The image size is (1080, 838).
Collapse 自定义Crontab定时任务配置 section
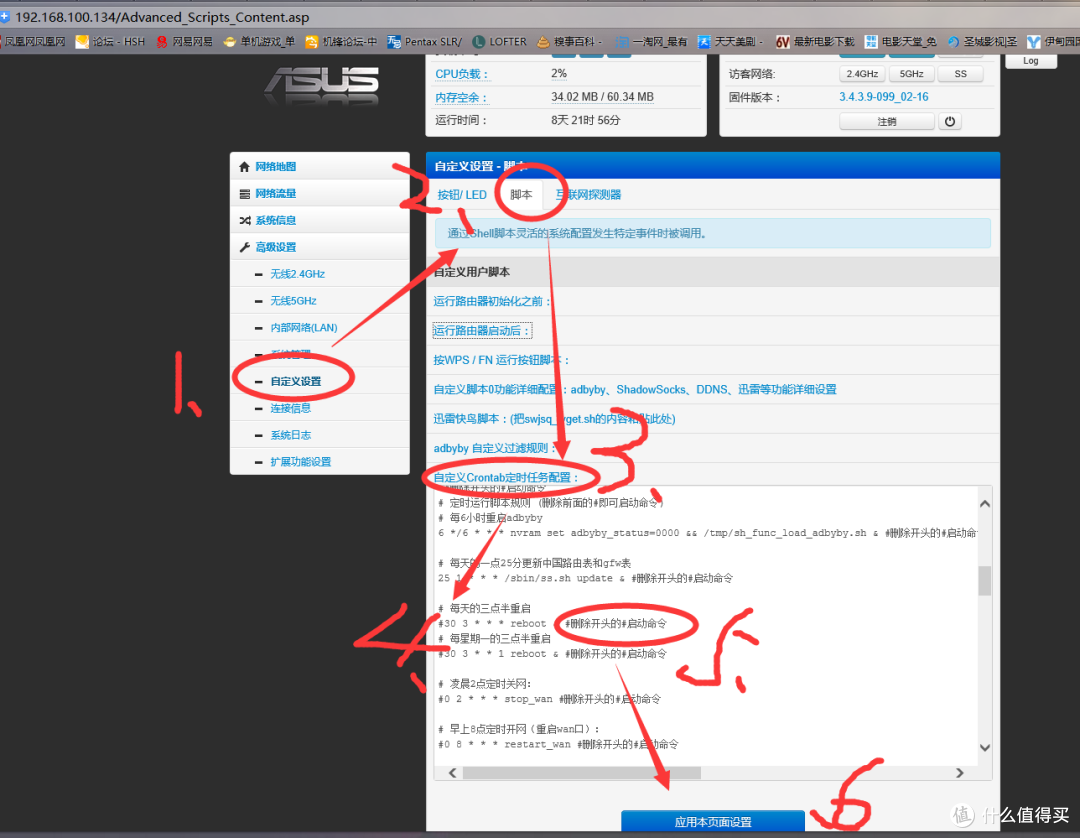pos(506,477)
